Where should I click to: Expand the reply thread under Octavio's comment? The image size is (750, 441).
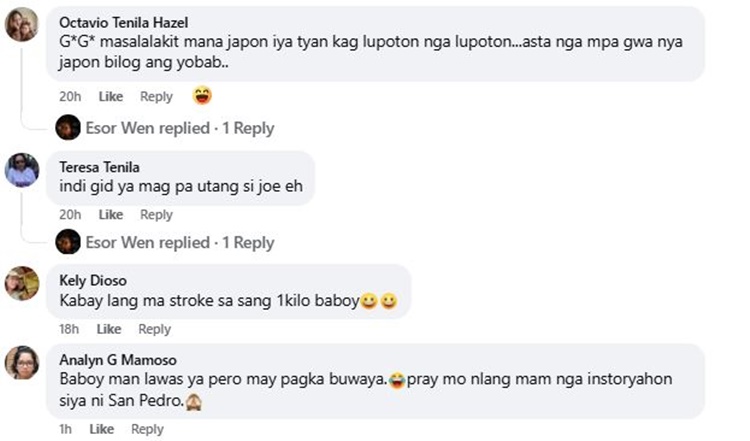[180, 128]
